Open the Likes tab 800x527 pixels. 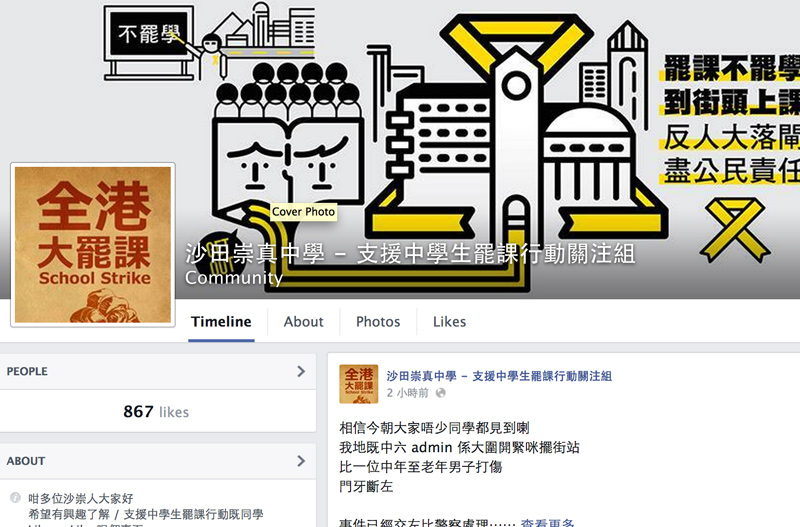(x=449, y=322)
